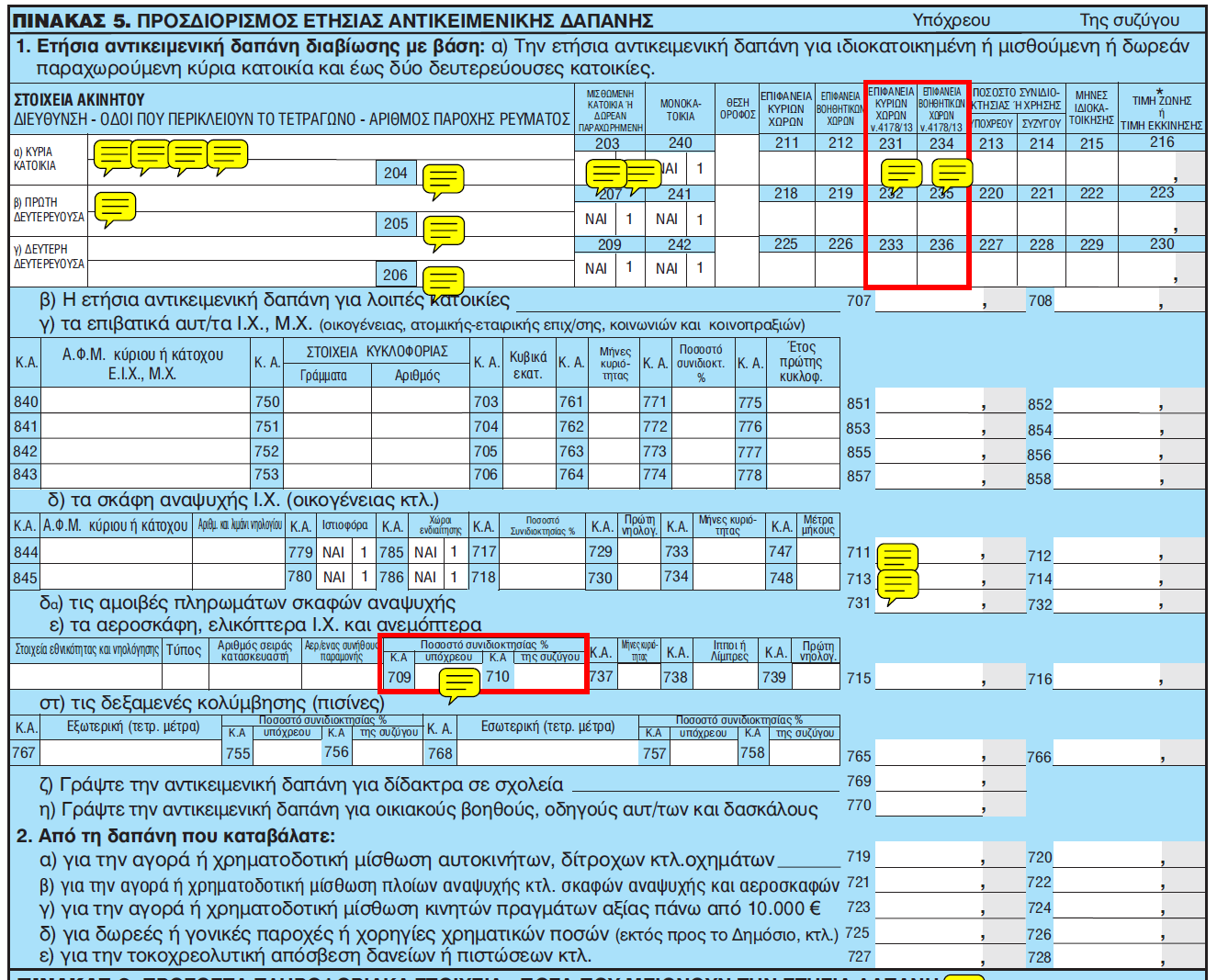Viewport: 1217px width, 980px height.
Task: Click the ΘΕΣΗ ΟΡΟΦΟΣ field in ΚΥΡΙΑ ΚΑΤΟΙΚΙΑ row
Action: click(x=738, y=159)
